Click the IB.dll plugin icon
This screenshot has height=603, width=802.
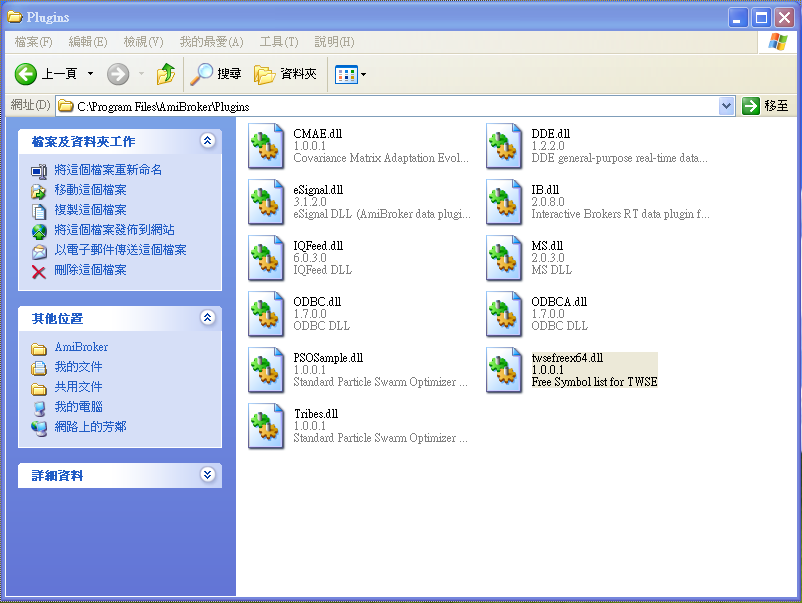[504, 202]
